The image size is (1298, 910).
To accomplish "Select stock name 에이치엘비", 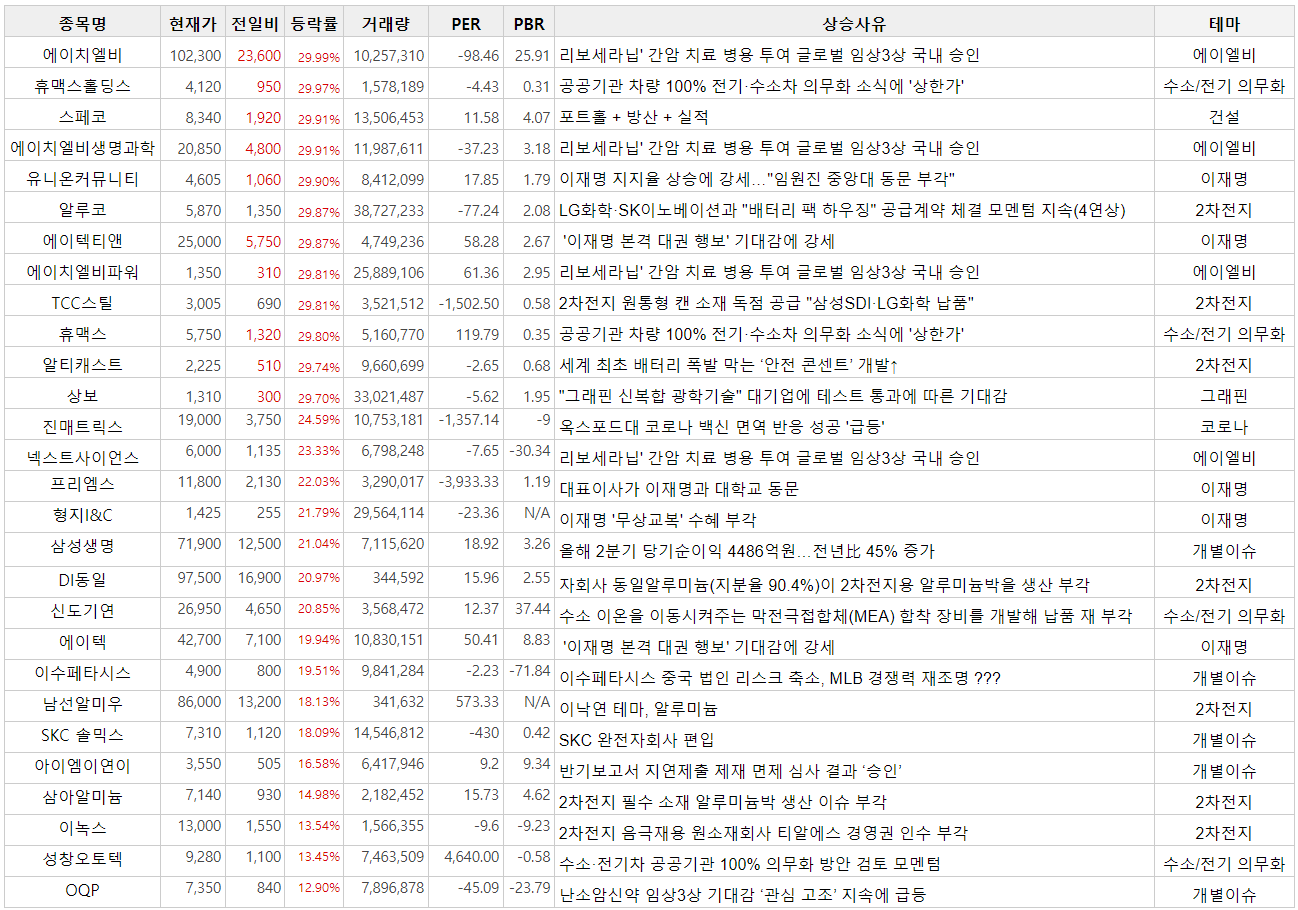I will pos(82,55).
